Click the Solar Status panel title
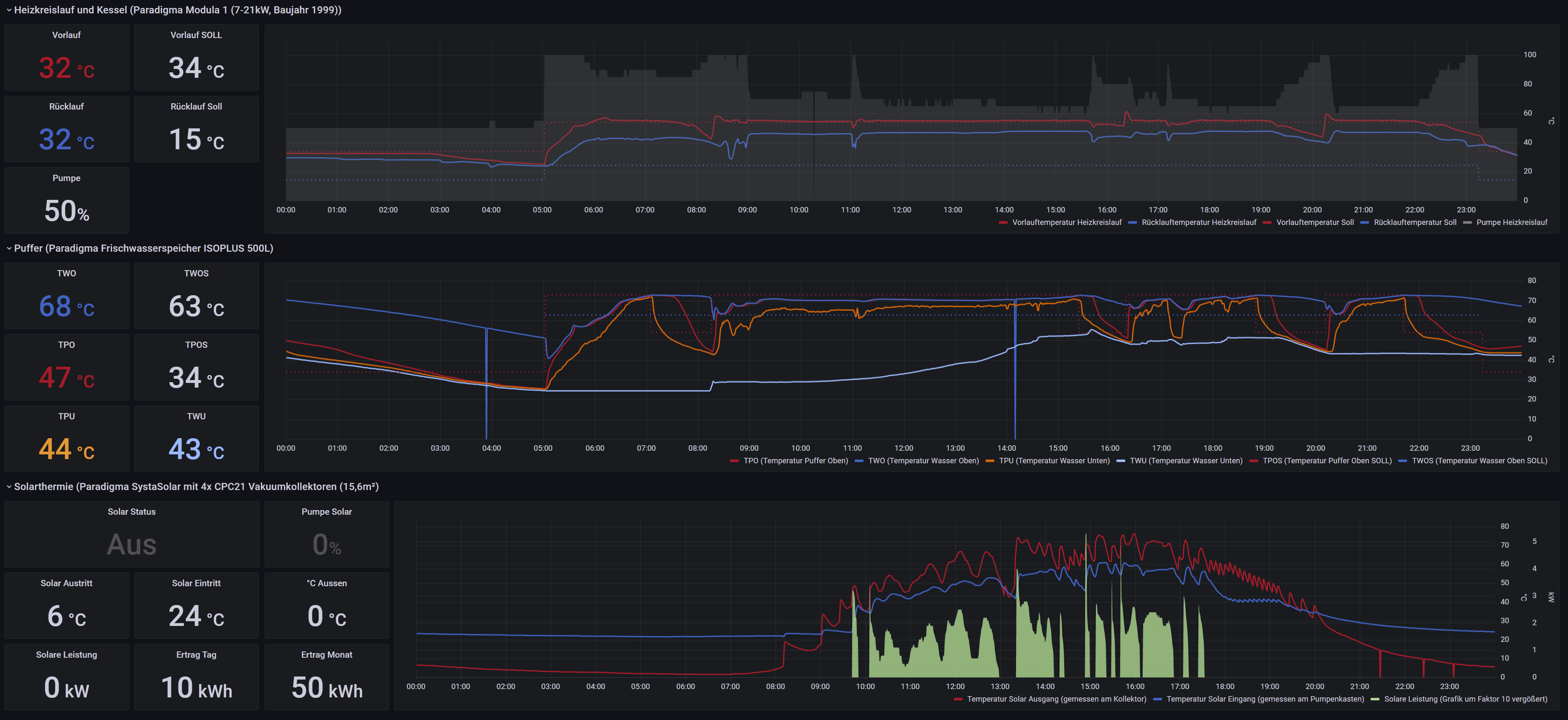This screenshot has width=1568, height=720. [x=131, y=512]
